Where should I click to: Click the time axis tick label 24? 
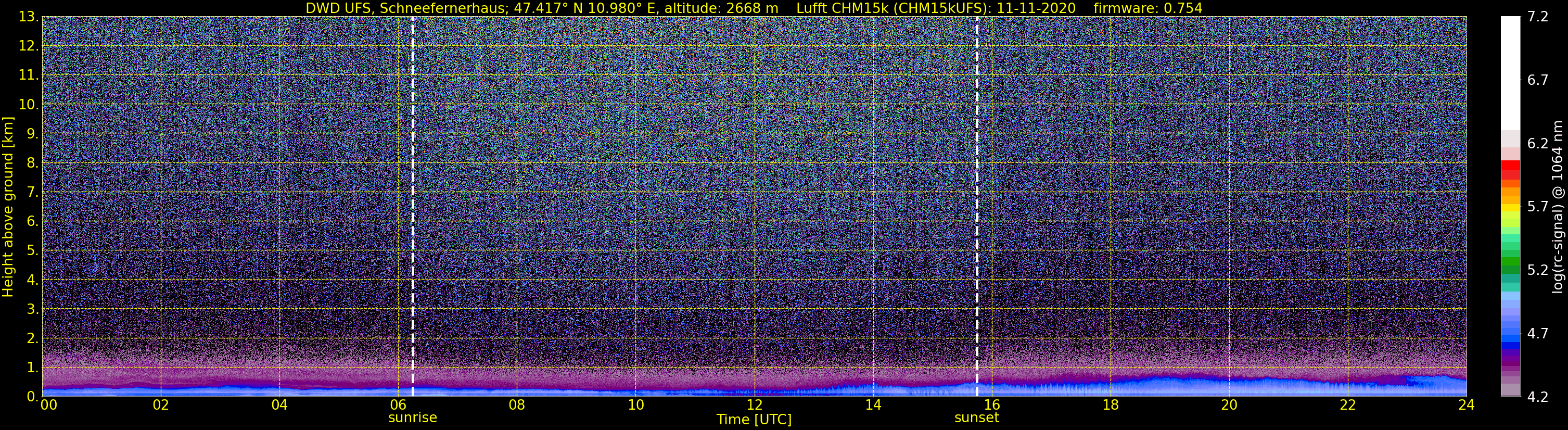tap(1467, 406)
